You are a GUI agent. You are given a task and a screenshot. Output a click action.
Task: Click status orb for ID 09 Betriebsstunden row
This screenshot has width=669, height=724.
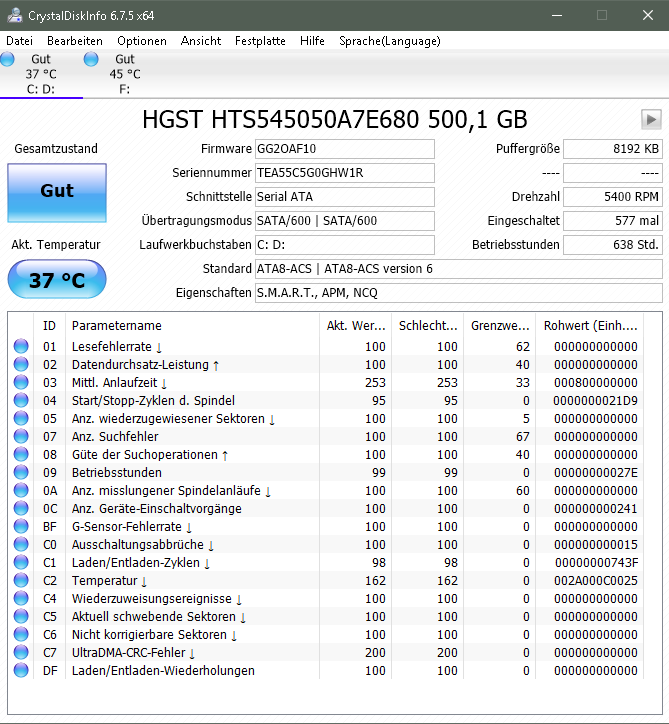click(21, 472)
